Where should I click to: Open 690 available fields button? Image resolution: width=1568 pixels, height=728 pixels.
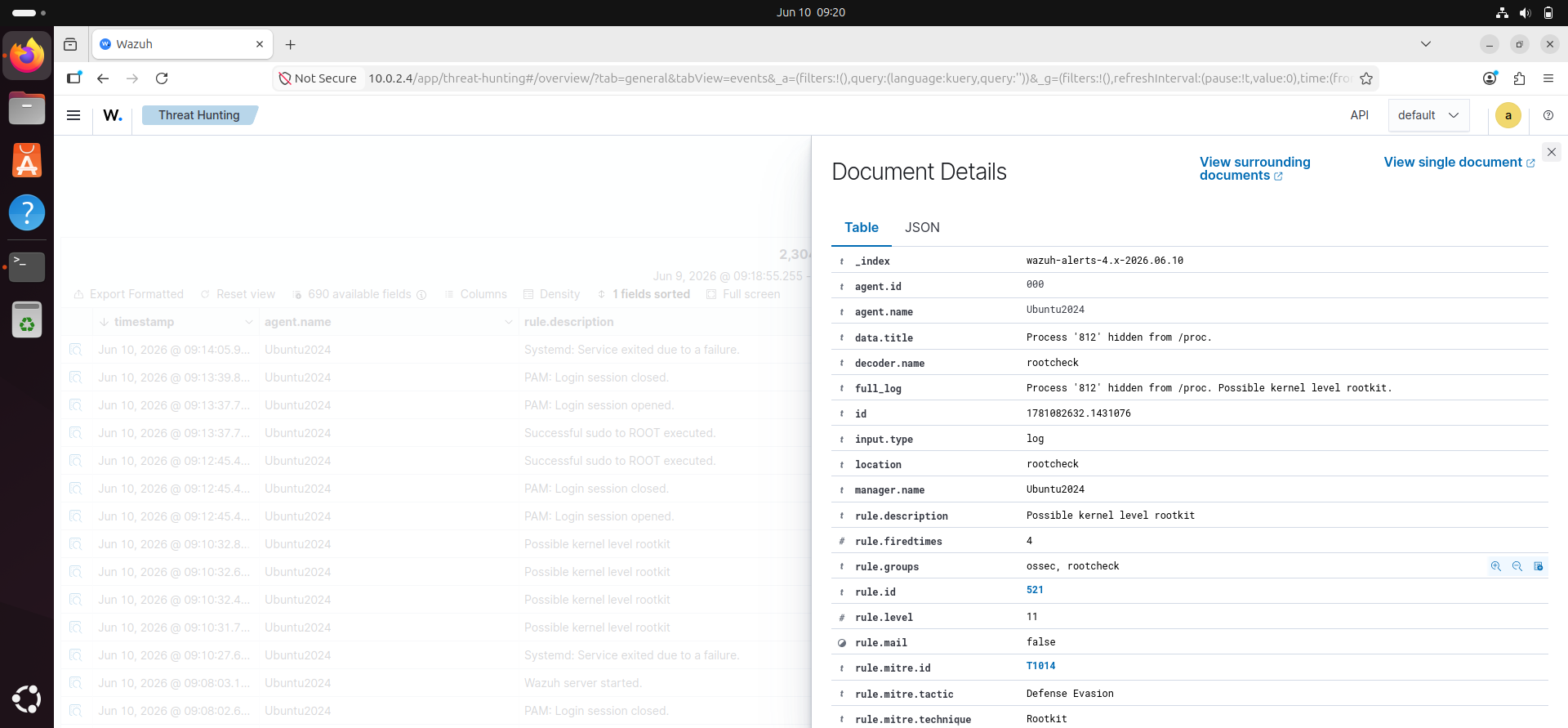(x=359, y=294)
